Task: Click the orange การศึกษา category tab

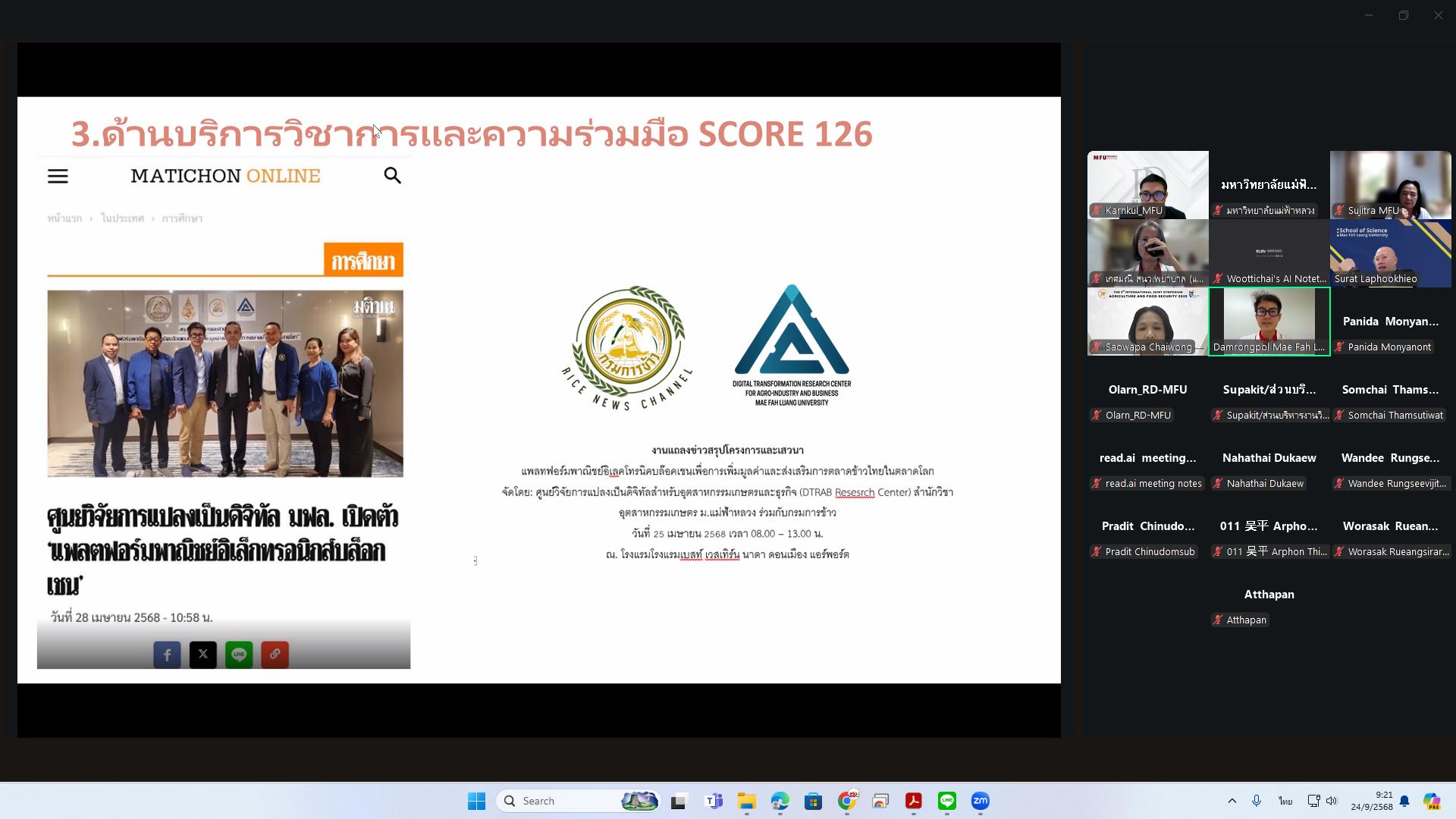Action: coord(363,261)
